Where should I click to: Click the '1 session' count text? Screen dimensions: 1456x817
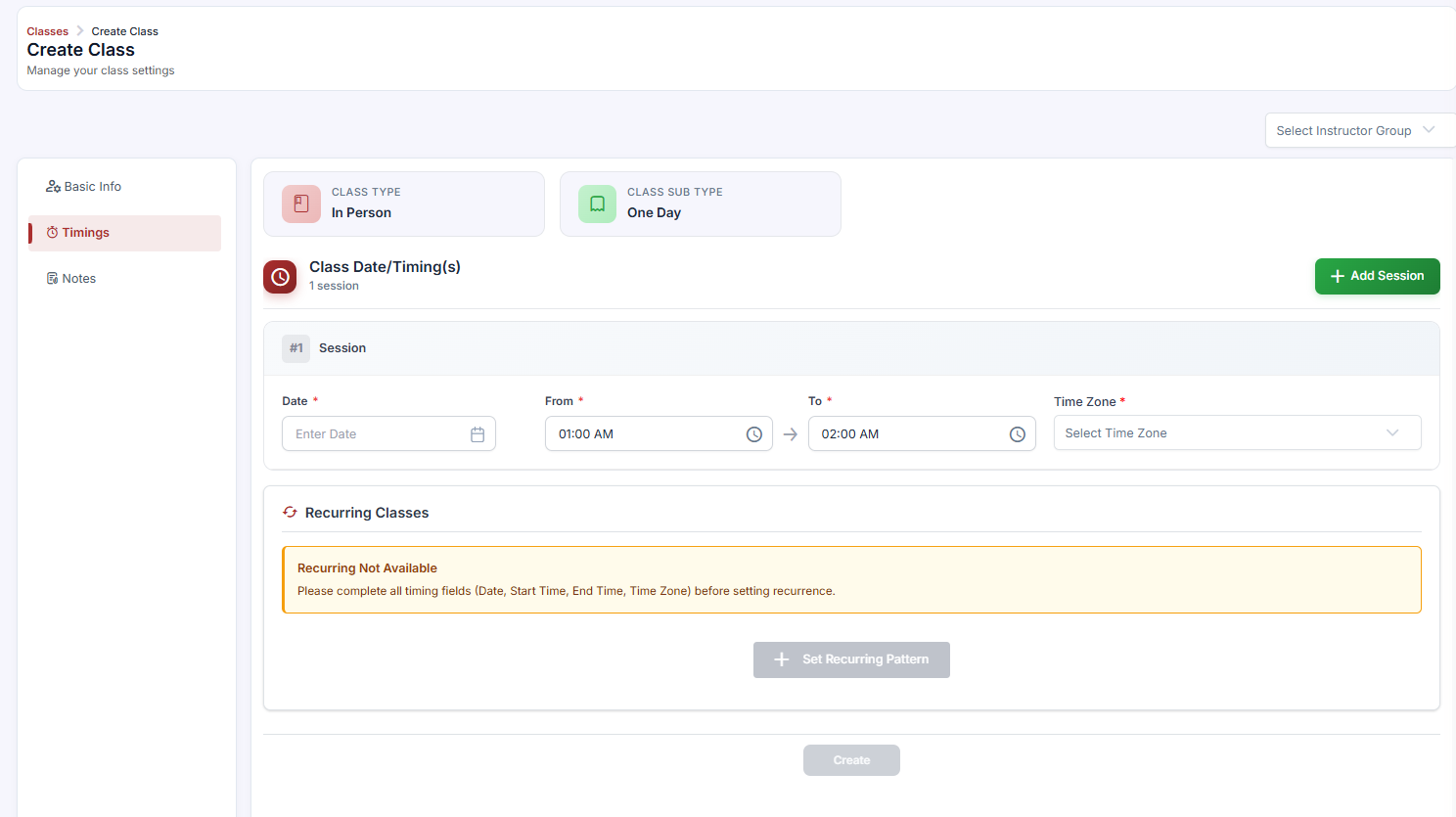point(334,286)
